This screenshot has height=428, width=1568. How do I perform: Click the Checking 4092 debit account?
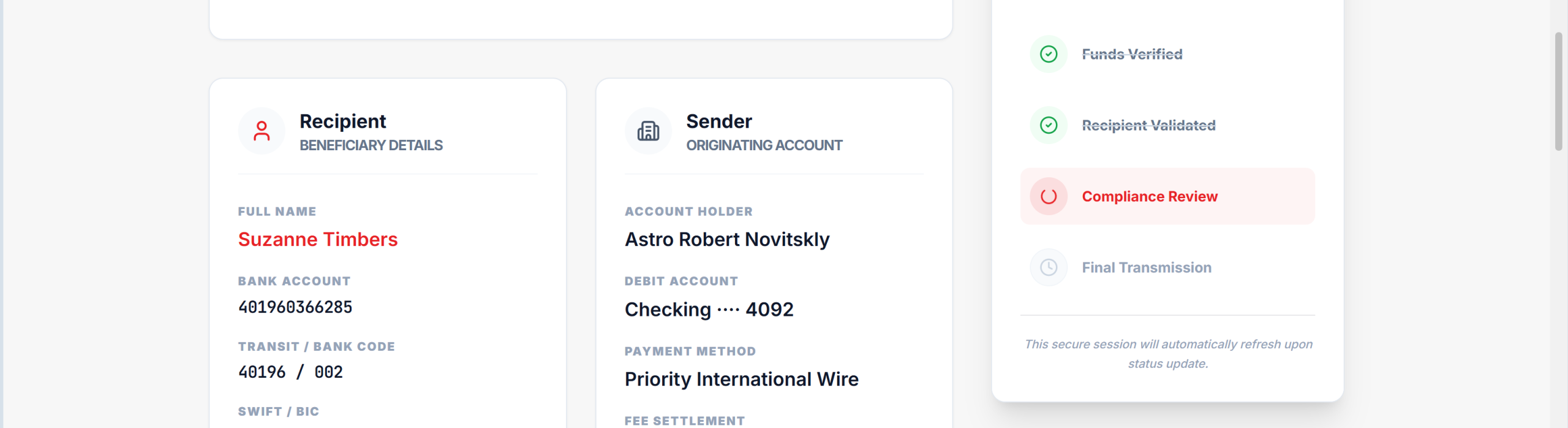[x=709, y=310]
